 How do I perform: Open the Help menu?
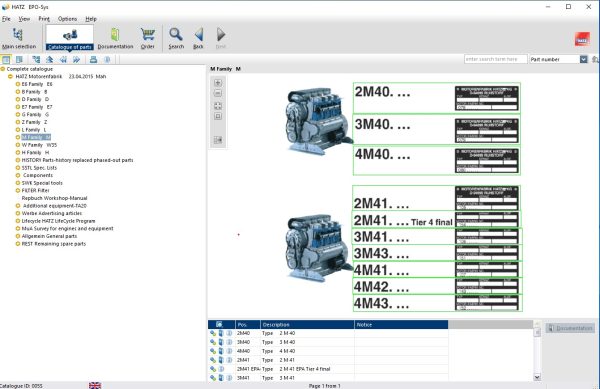pyautogui.click(x=91, y=19)
